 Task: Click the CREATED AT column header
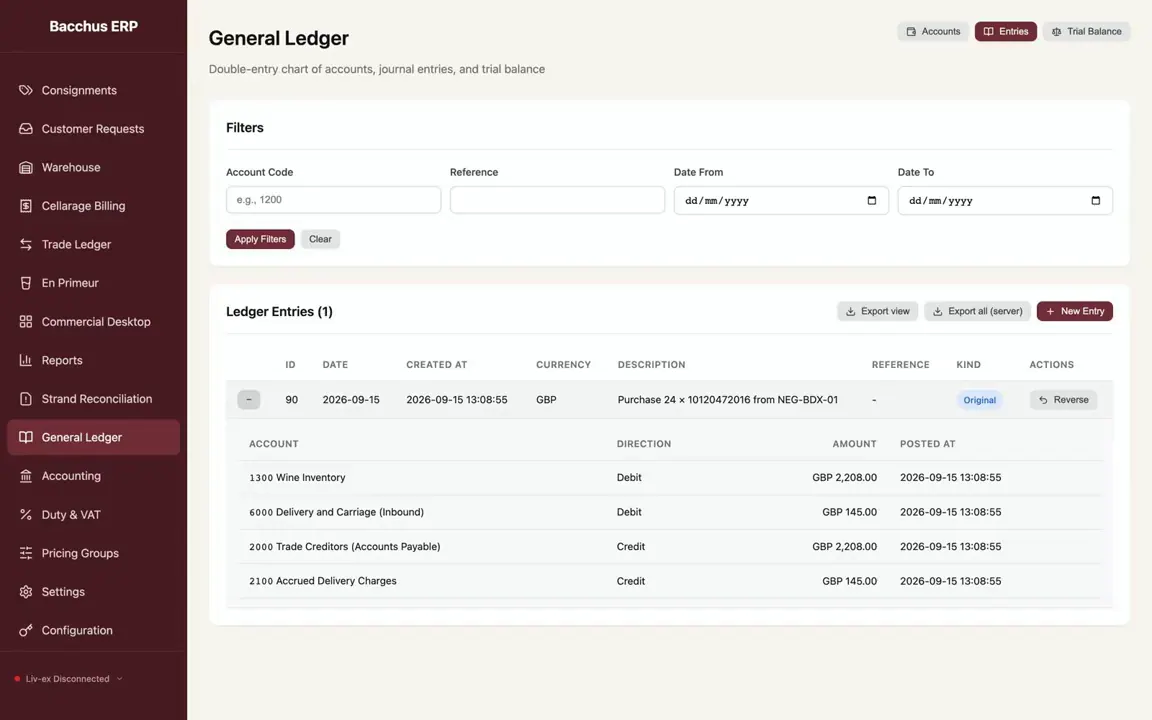(436, 364)
